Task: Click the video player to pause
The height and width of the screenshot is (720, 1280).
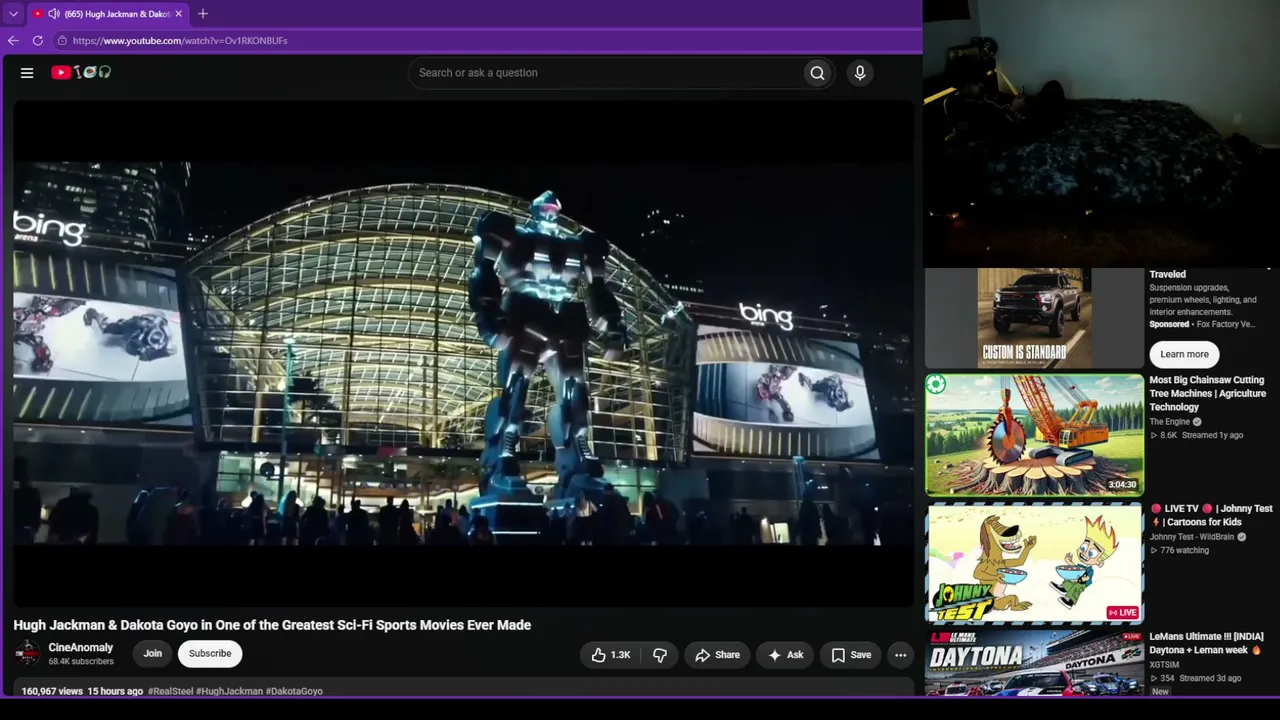Action: 463,353
